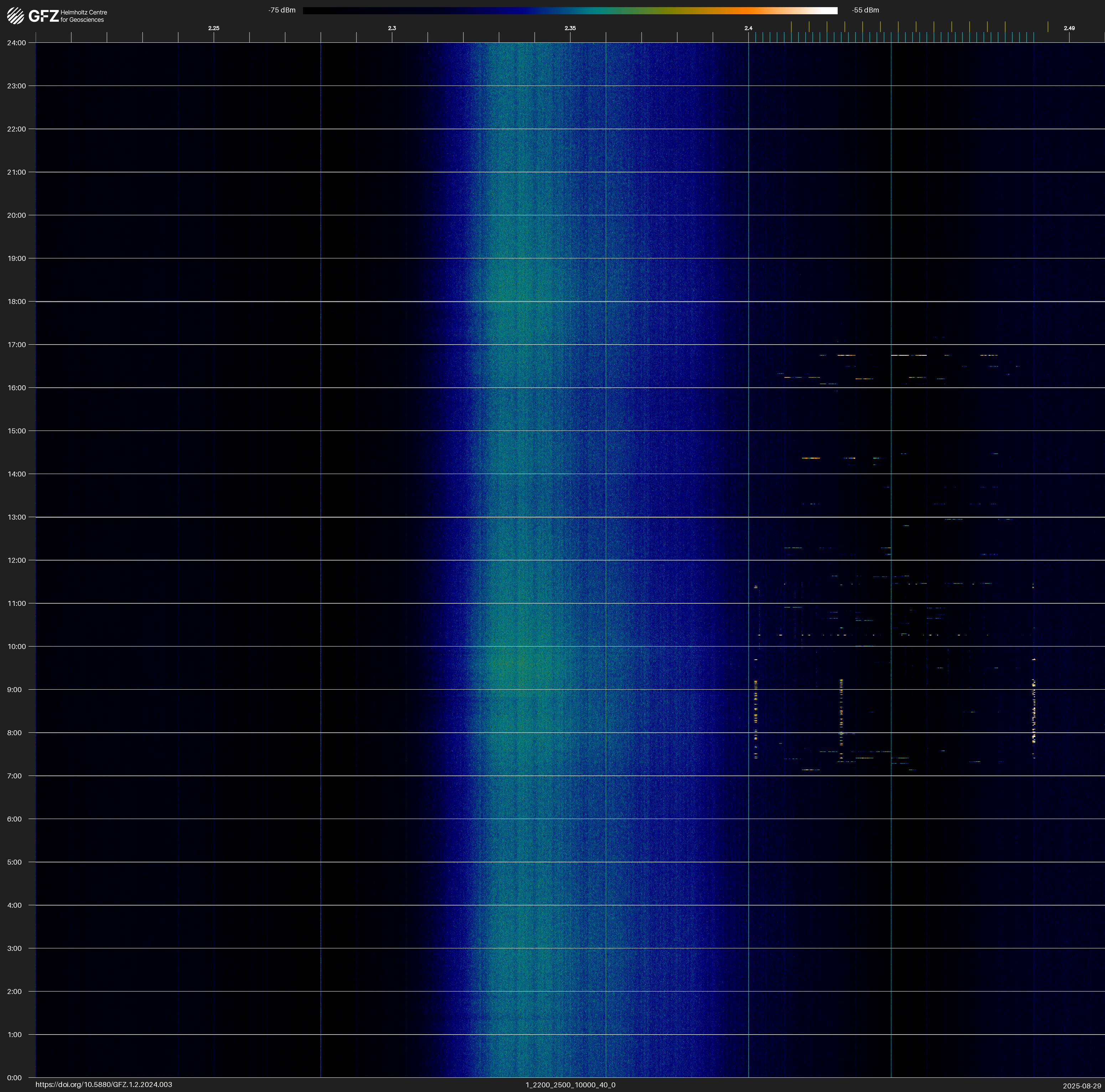This screenshot has height=1092, width=1105.
Task: Click the 2.49 frequency axis label
Action: click(x=1069, y=28)
